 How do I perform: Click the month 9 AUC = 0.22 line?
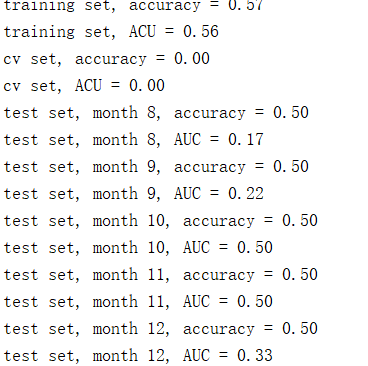click(x=133, y=194)
